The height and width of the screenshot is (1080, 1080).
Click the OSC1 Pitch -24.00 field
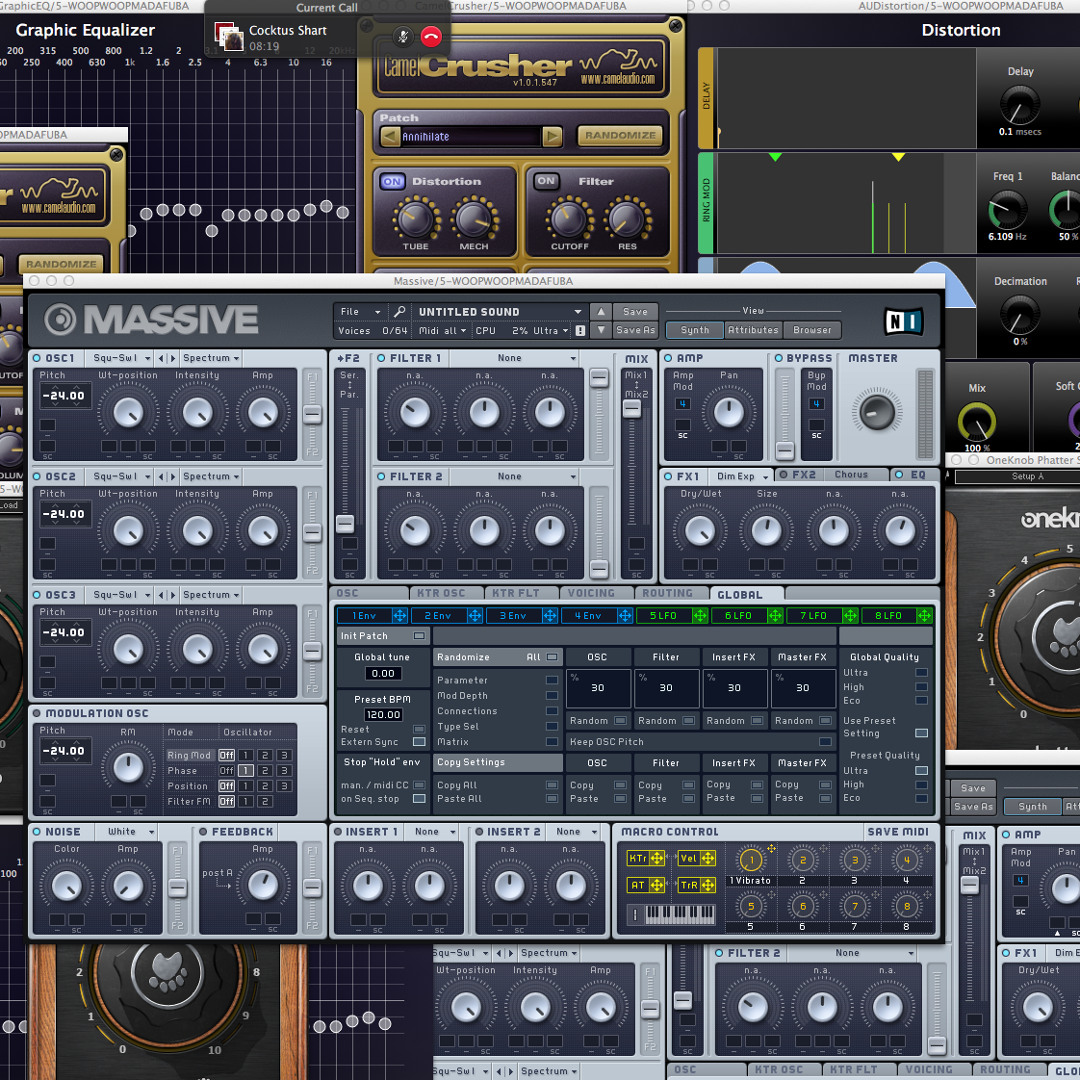63,395
